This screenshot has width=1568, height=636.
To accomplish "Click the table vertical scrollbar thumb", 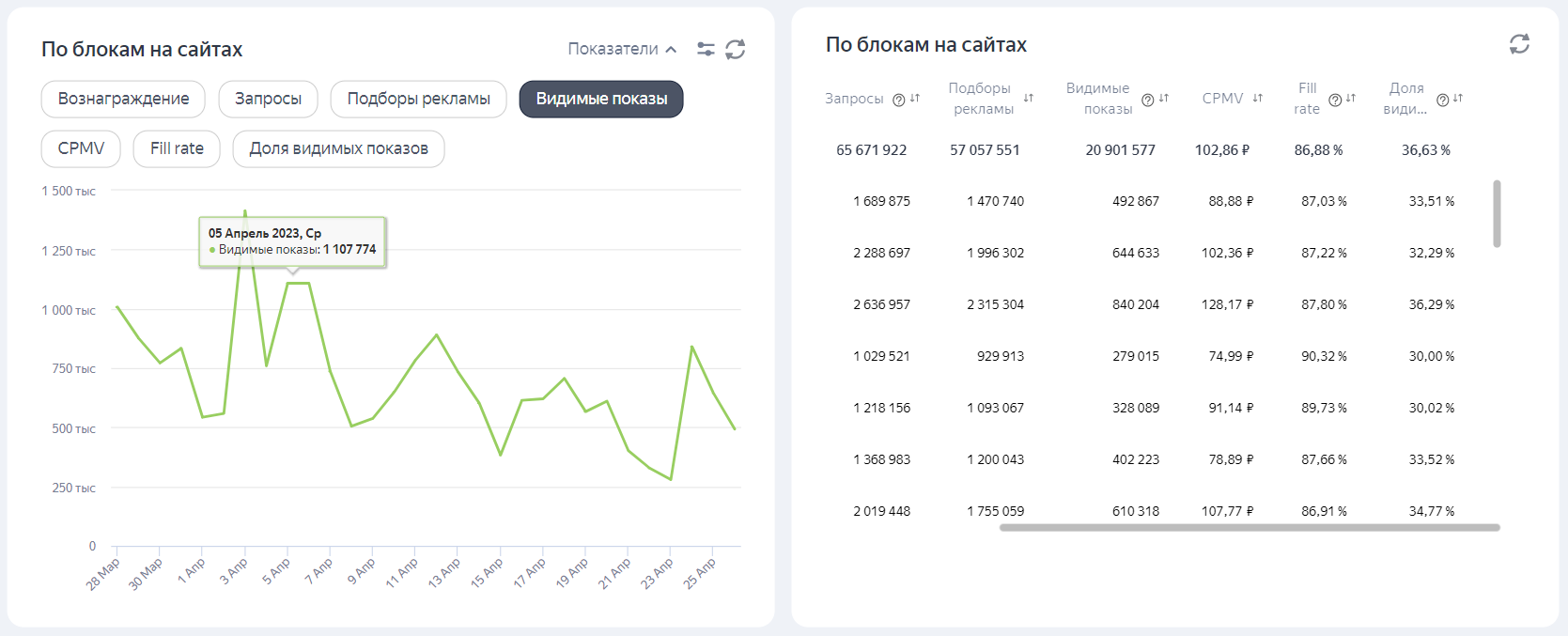I will point(1497,213).
